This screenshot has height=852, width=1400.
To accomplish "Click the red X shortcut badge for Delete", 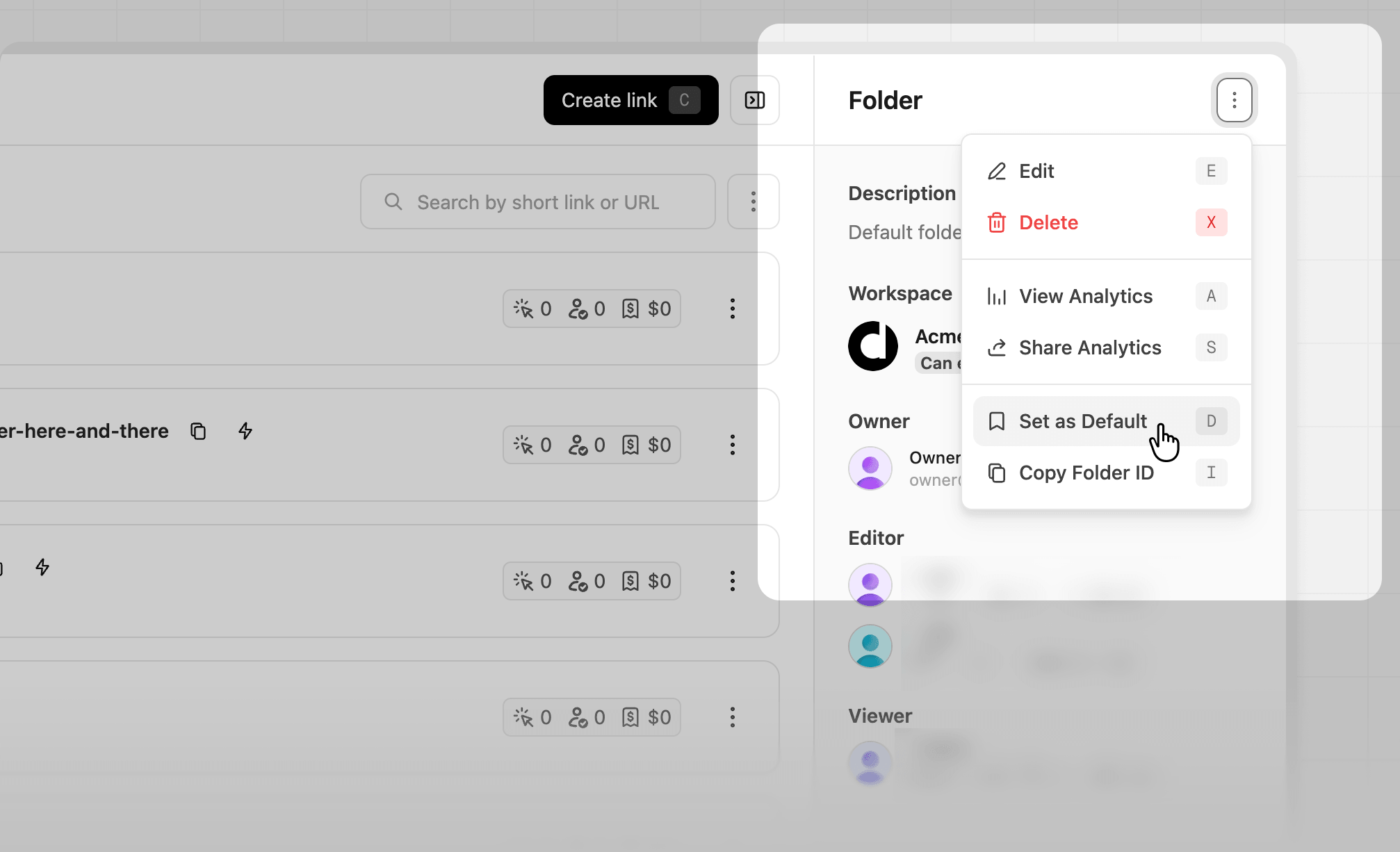I will point(1211,222).
